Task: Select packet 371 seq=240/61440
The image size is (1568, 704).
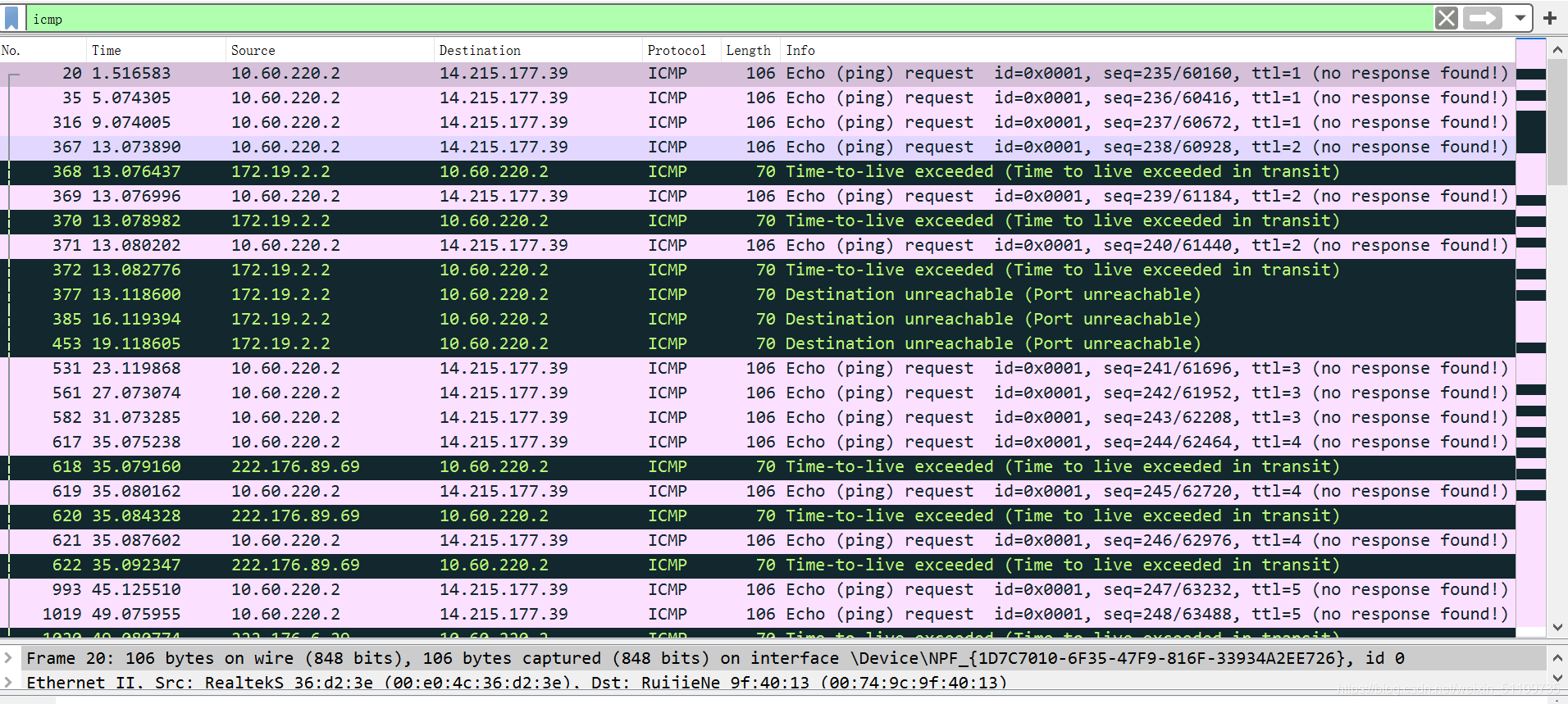Action: click(758, 246)
